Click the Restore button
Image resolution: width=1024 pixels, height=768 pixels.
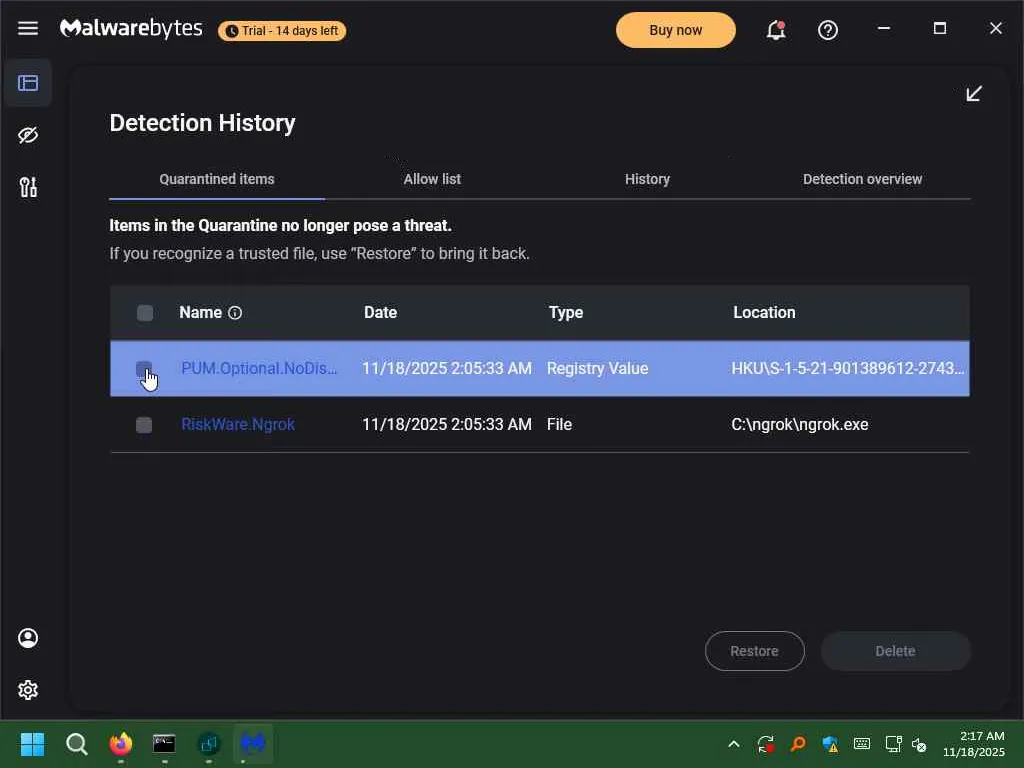coord(754,651)
